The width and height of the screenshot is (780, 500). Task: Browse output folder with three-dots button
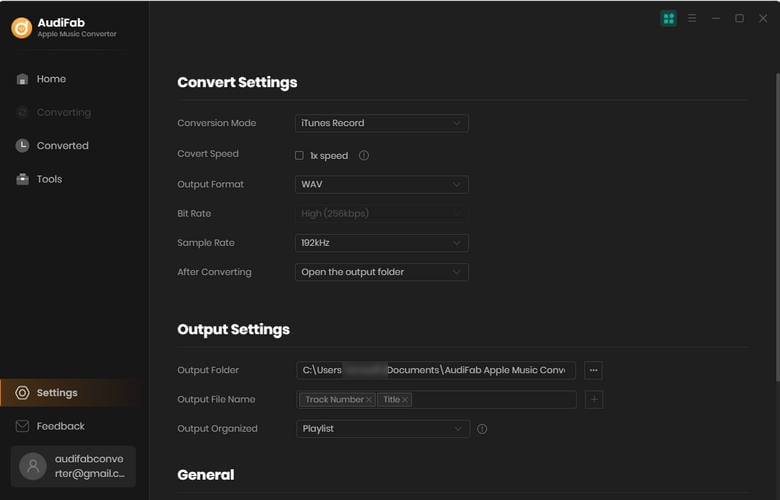point(593,370)
